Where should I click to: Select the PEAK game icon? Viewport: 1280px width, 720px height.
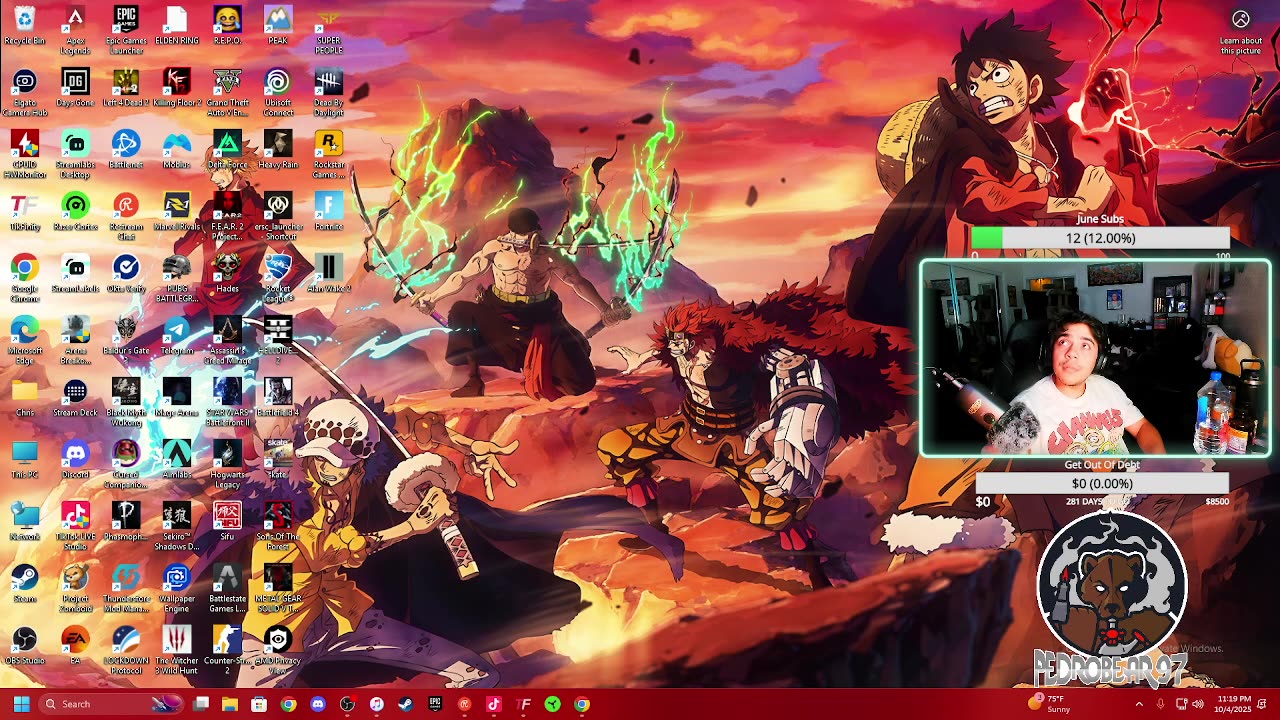tap(278, 26)
